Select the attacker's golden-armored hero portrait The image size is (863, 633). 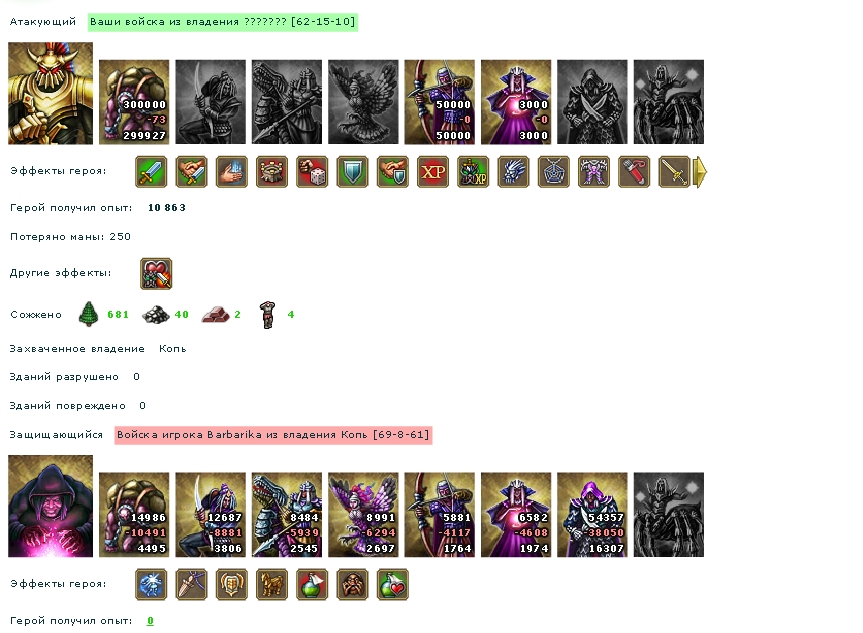[x=51, y=94]
